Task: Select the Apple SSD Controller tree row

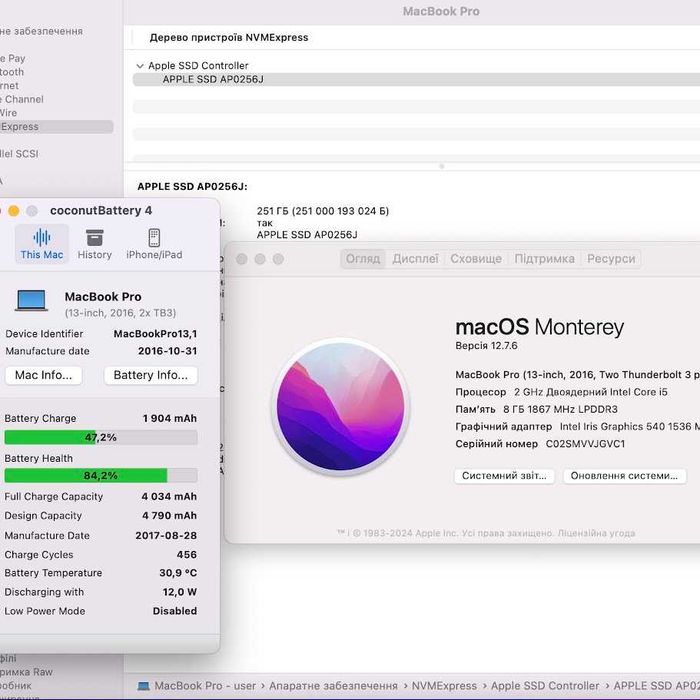Action: coord(416,66)
